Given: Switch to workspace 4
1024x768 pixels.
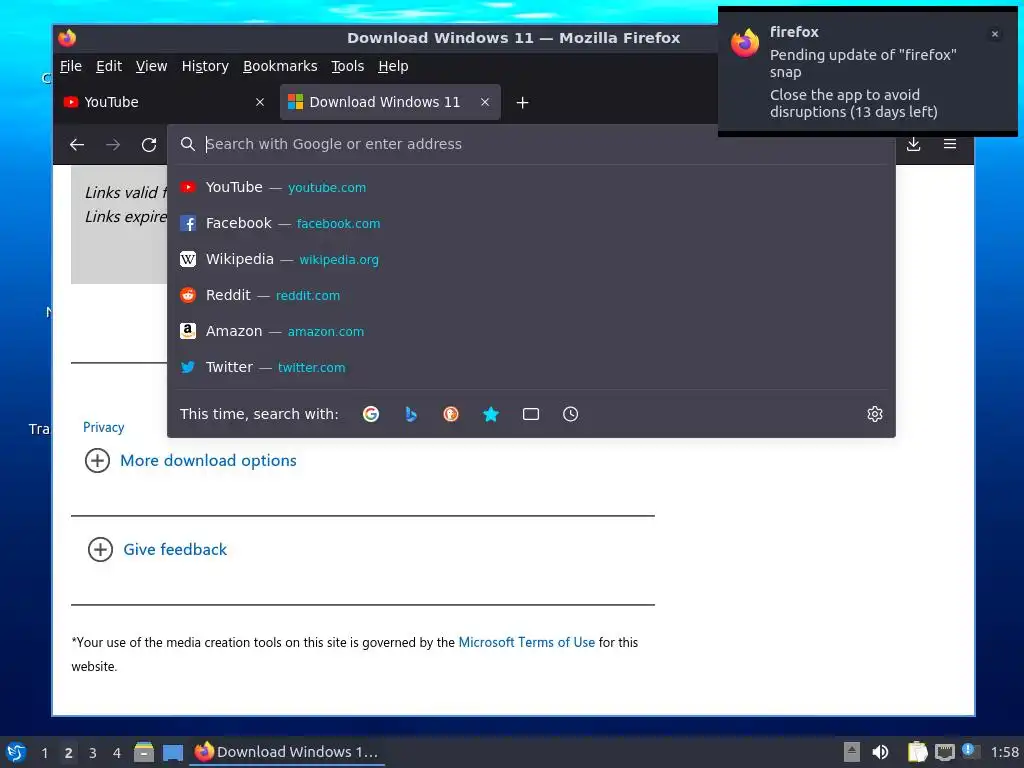Looking at the screenshot, I should 117,753.
